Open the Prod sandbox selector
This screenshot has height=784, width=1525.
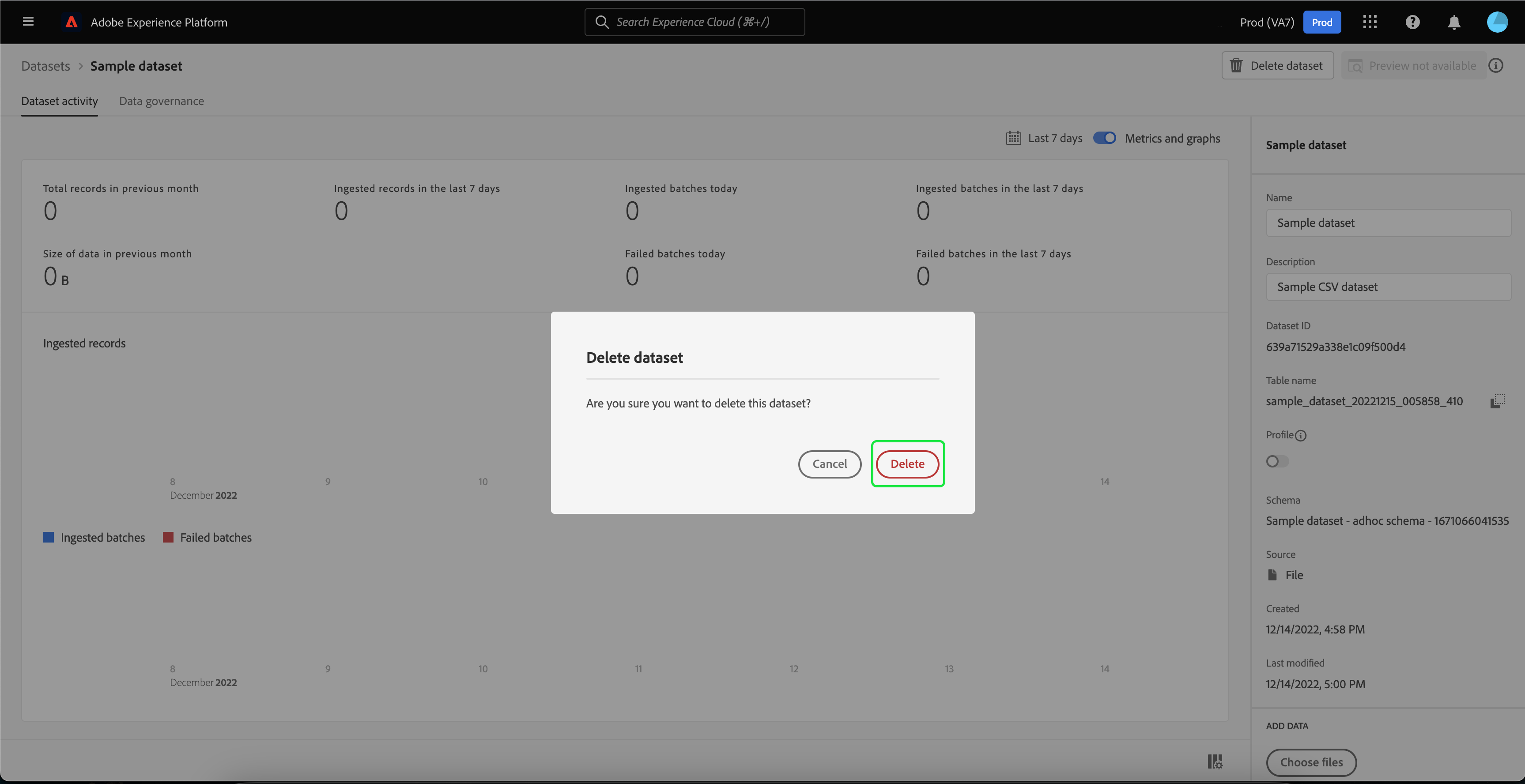point(1321,22)
